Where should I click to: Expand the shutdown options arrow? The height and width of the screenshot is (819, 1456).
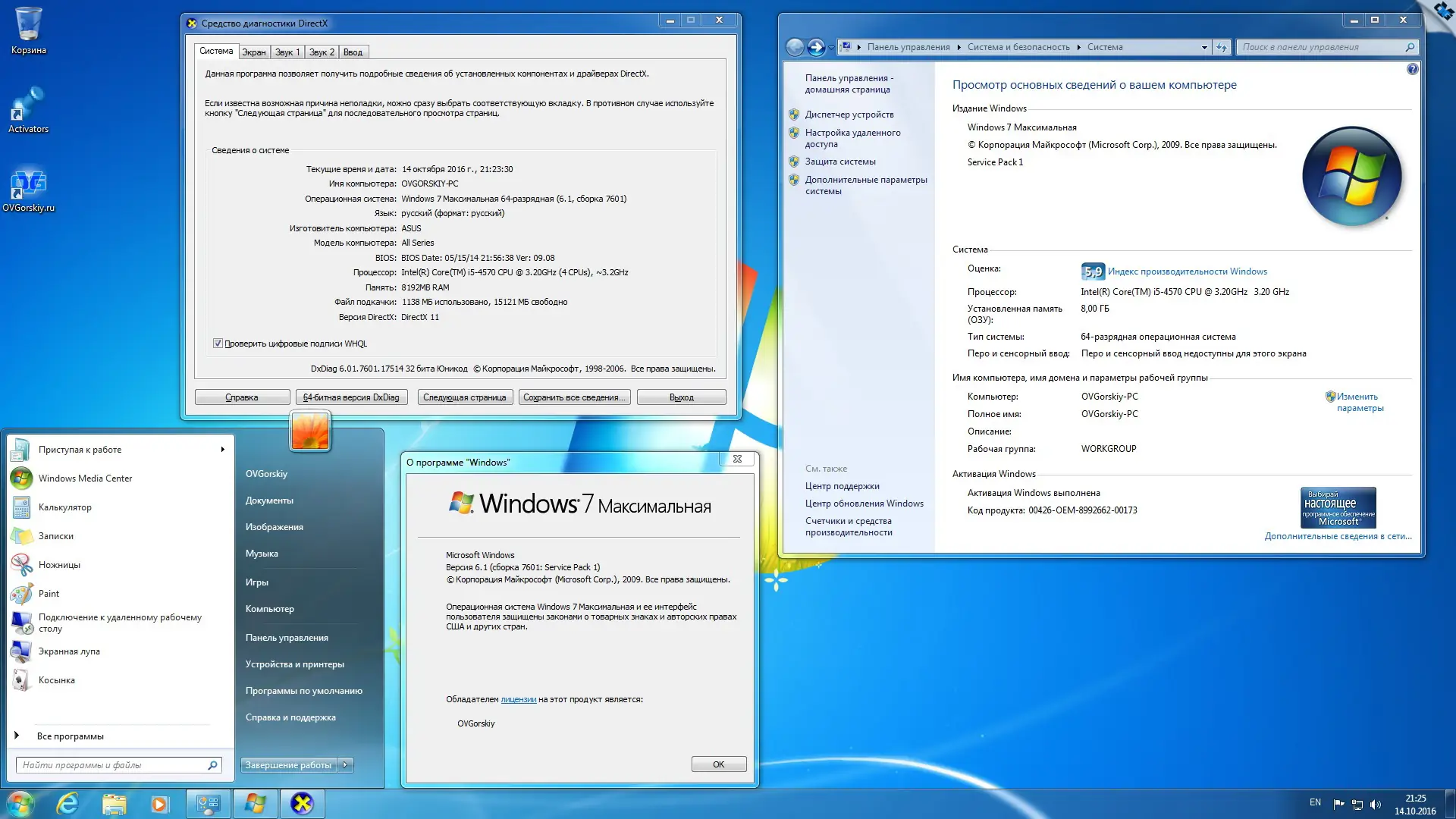click(346, 765)
